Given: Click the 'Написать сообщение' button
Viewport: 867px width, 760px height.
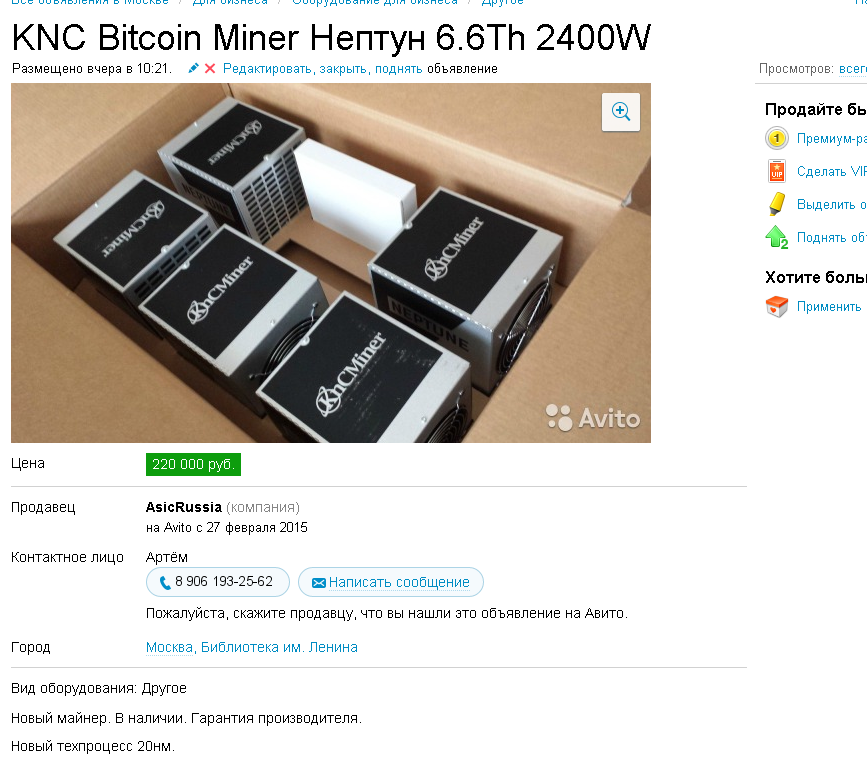Looking at the screenshot, I should pyautogui.click(x=391, y=582).
